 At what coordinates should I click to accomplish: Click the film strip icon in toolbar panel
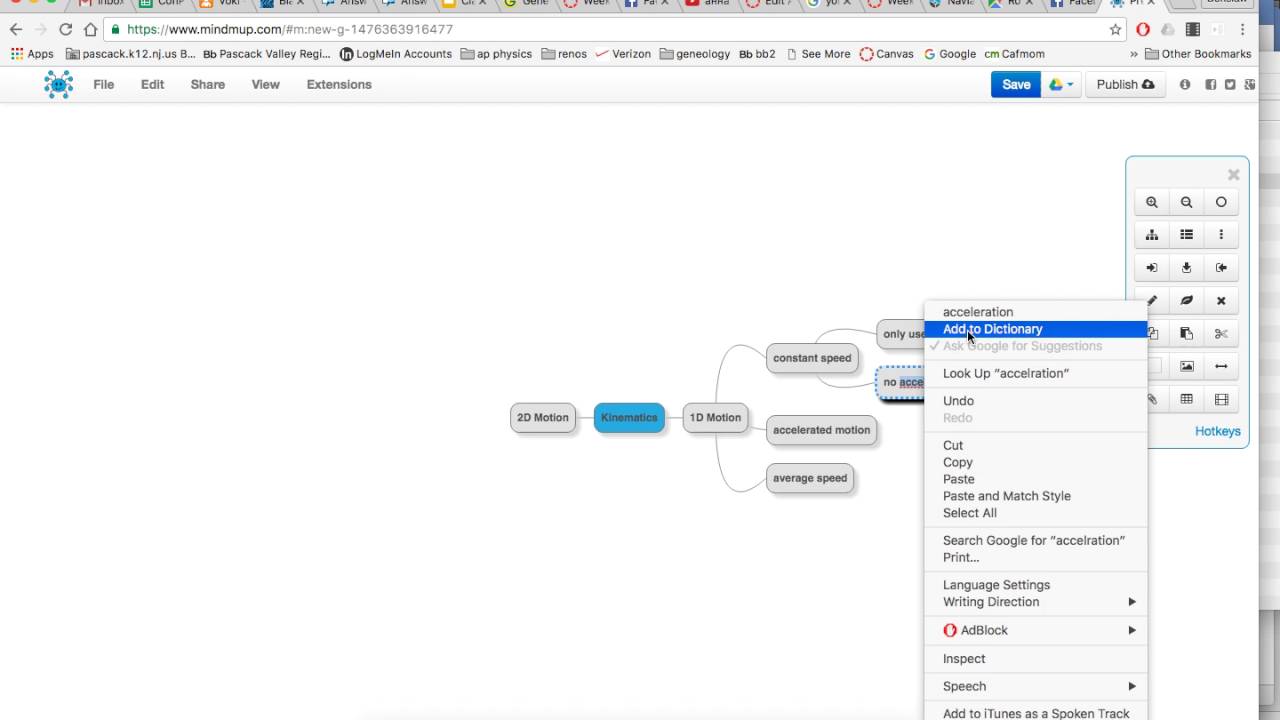click(x=1221, y=399)
